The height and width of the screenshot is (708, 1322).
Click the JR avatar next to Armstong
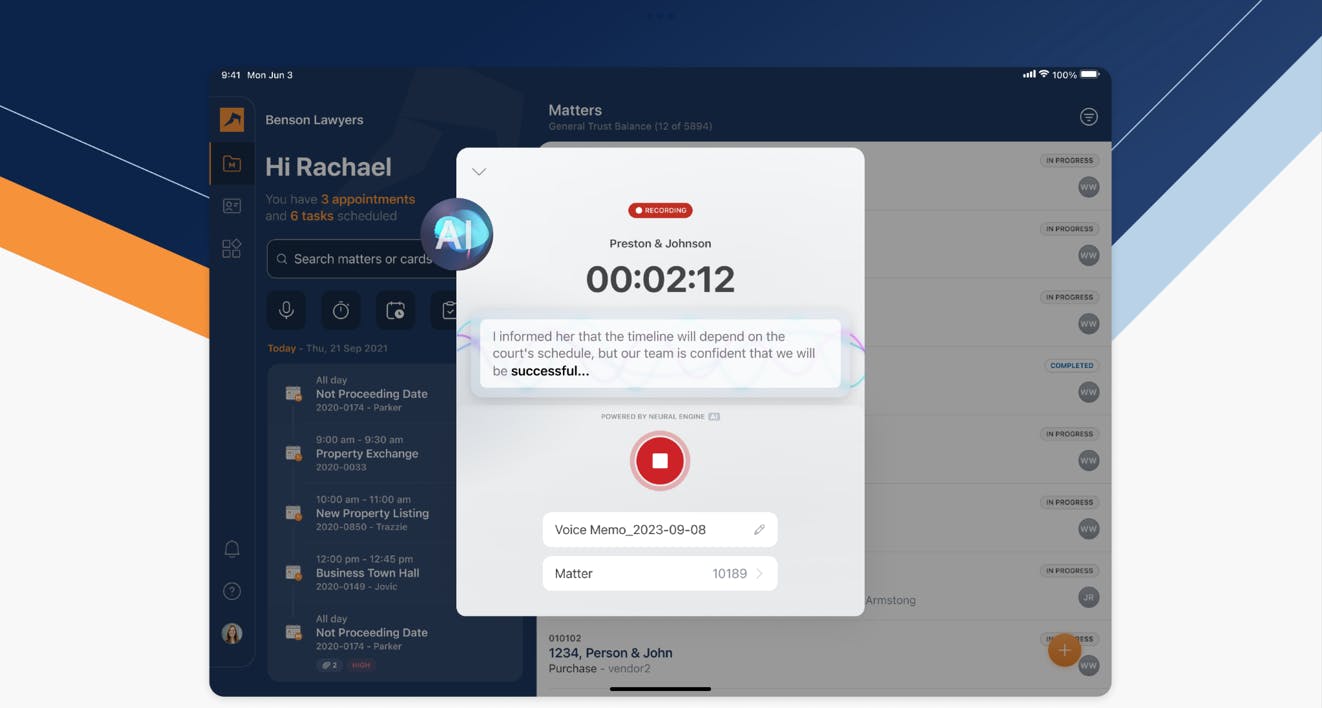point(1089,597)
